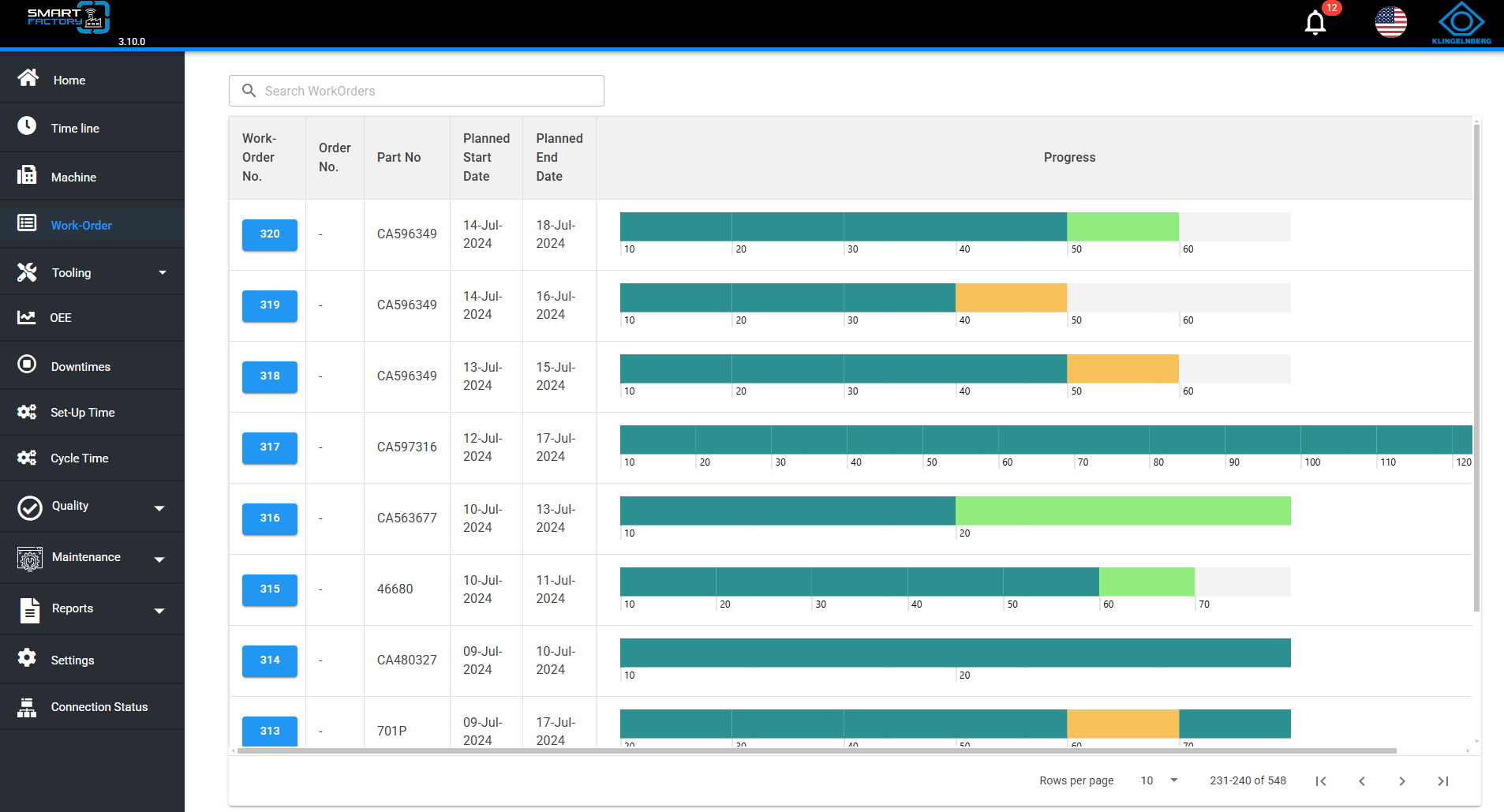Open work order 316 button
Image resolution: width=1504 pixels, height=812 pixels.
[x=270, y=518]
